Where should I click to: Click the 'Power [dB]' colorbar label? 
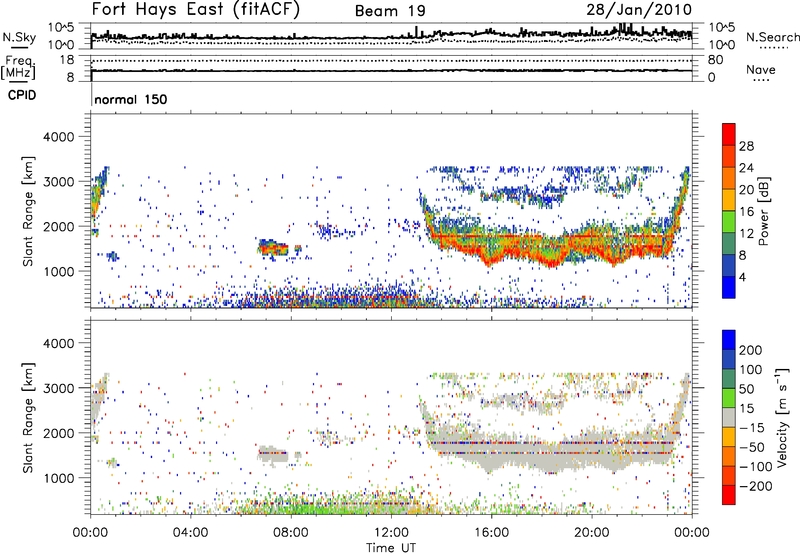pos(763,211)
